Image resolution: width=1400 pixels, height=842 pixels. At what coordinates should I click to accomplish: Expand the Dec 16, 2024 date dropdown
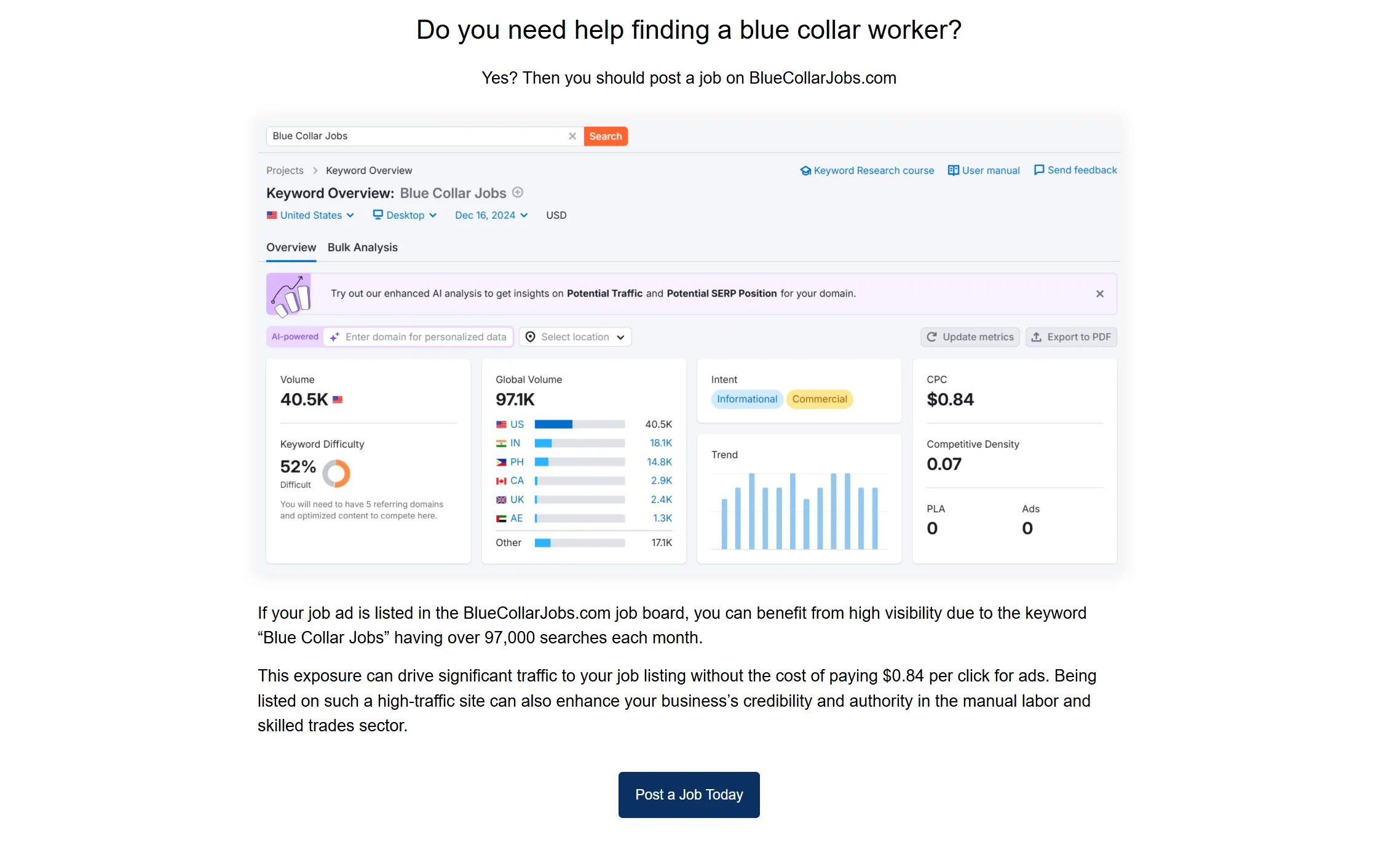491,215
